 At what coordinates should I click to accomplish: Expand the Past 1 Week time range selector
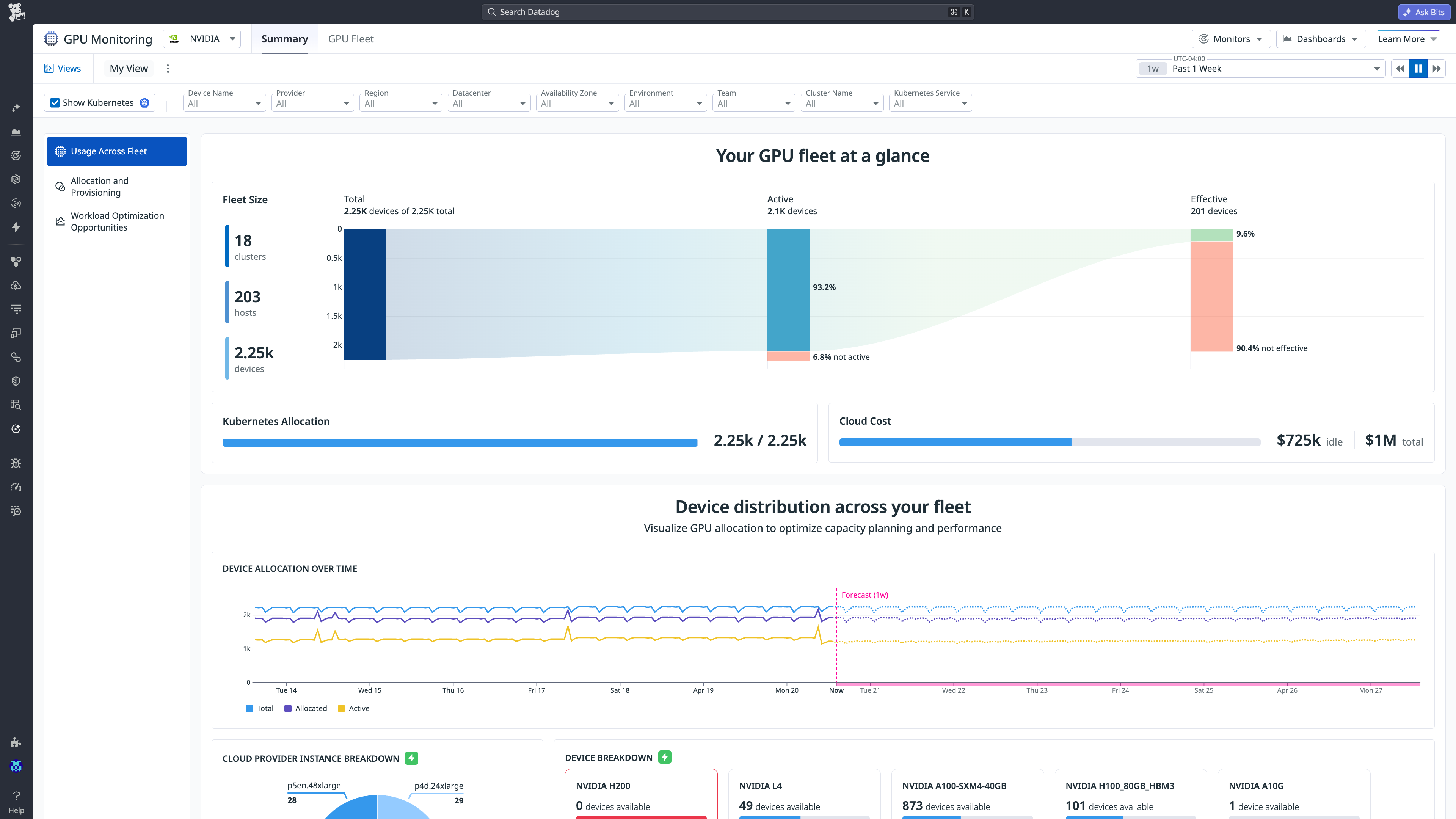pos(1260,68)
